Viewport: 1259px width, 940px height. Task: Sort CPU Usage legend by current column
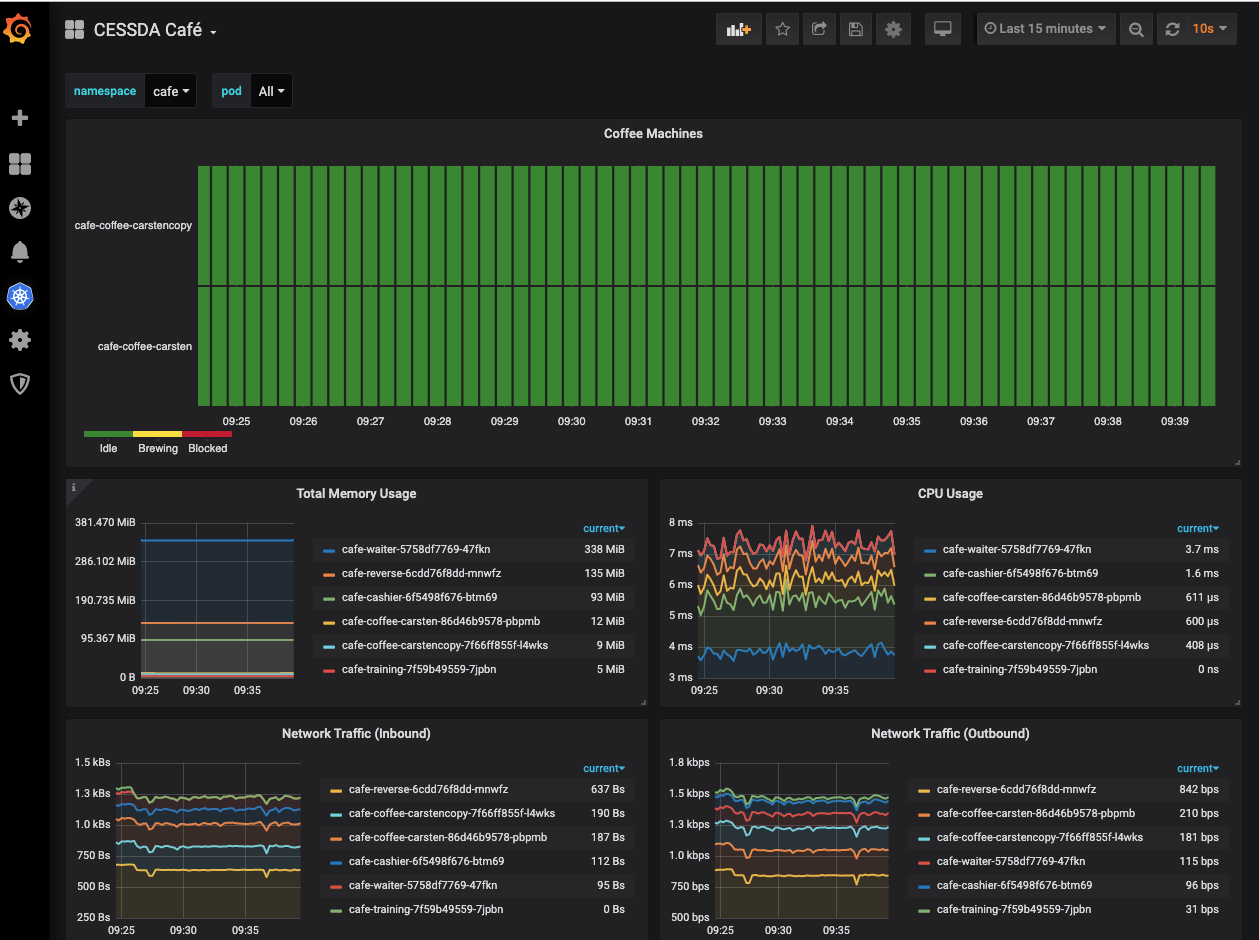pos(1196,528)
